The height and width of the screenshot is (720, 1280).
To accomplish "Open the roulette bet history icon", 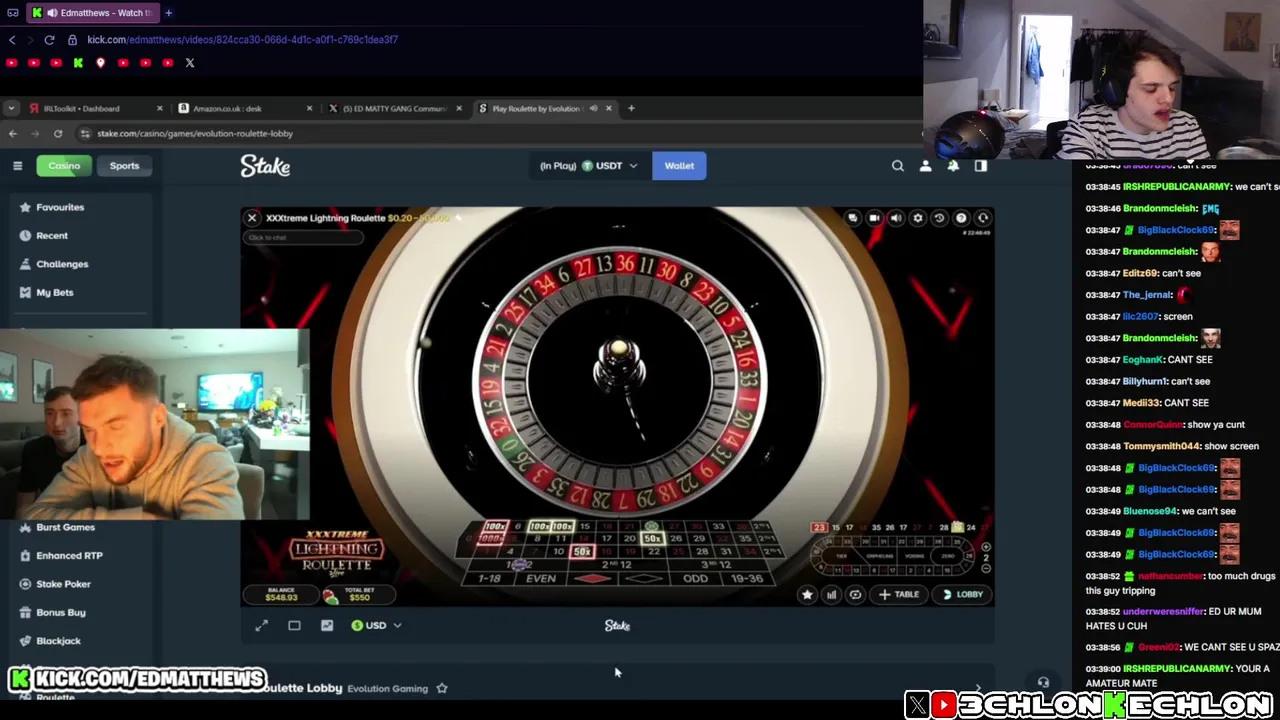I will point(940,218).
